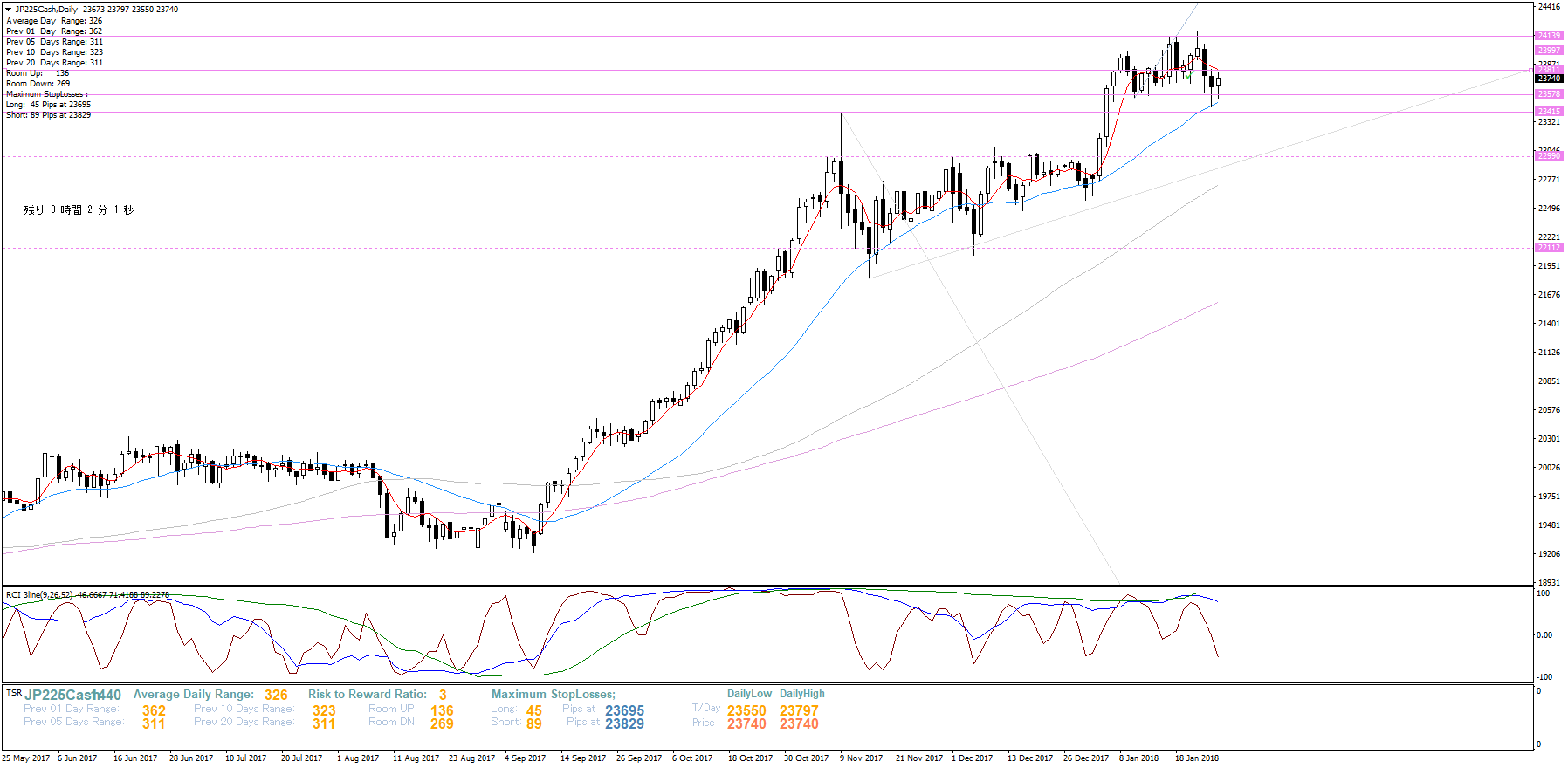The image size is (1568, 768).
Task: Click the 18931 price axis value
Action: tap(1549, 583)
